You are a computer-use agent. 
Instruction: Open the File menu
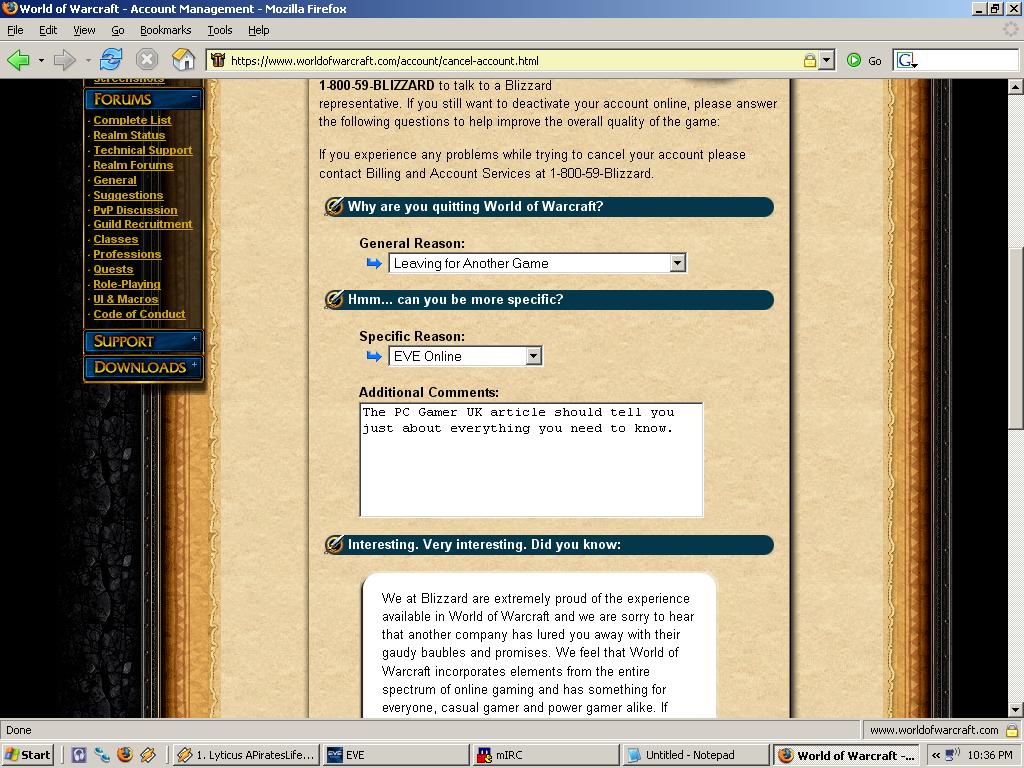15,30
